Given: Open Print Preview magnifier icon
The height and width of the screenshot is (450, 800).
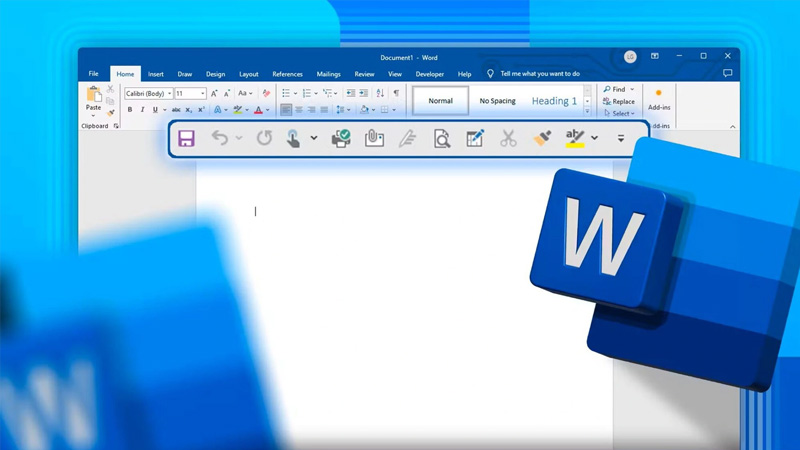Looking at the screenshot, I should (442, 138).
